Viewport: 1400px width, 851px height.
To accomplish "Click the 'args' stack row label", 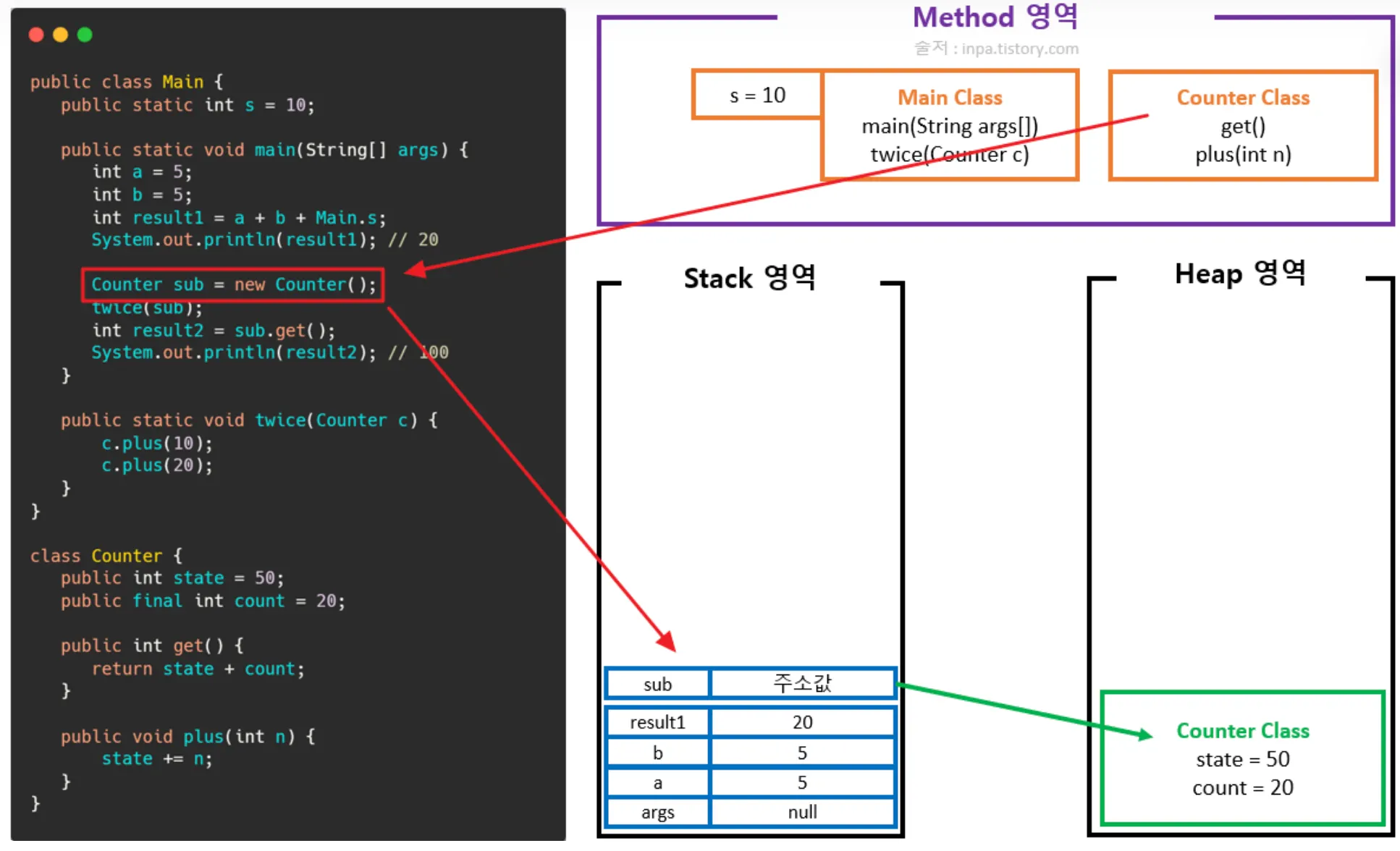I will click(657, 813).
